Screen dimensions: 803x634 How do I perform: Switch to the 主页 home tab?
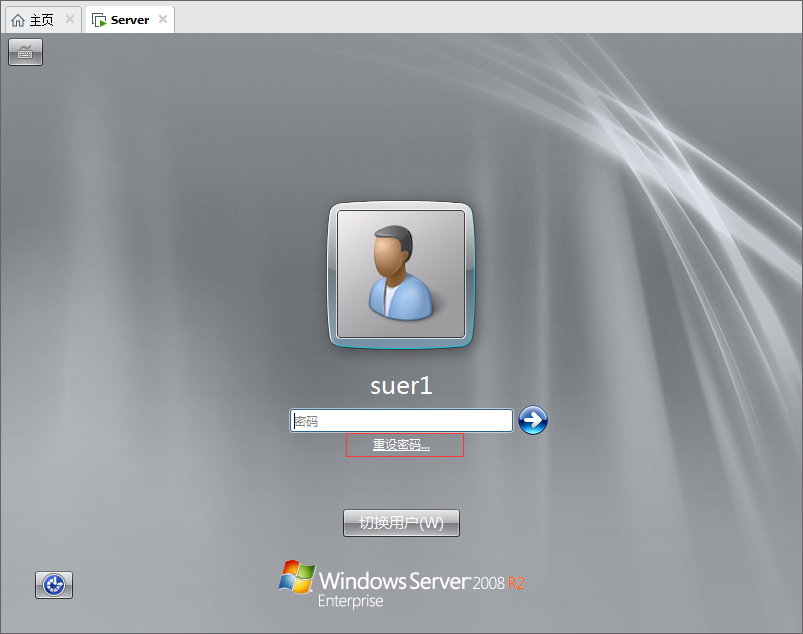coord(41,20)
